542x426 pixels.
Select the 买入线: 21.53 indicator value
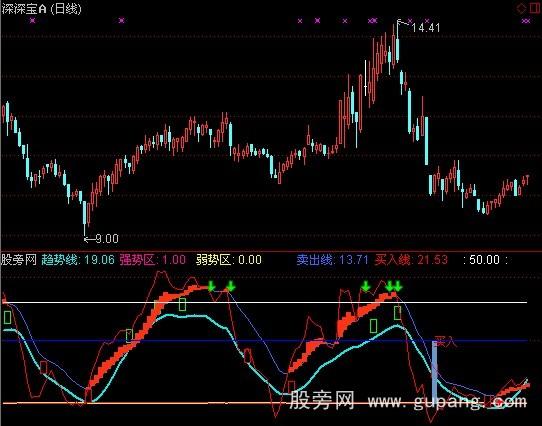411,260
